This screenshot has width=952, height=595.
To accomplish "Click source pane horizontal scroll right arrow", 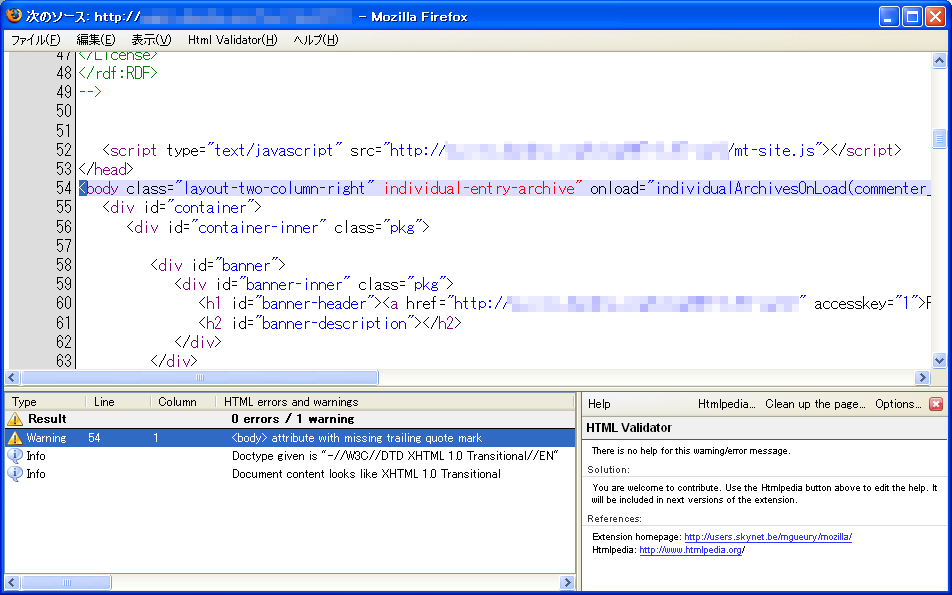I will pyautogui.click(x=922, y=378).
